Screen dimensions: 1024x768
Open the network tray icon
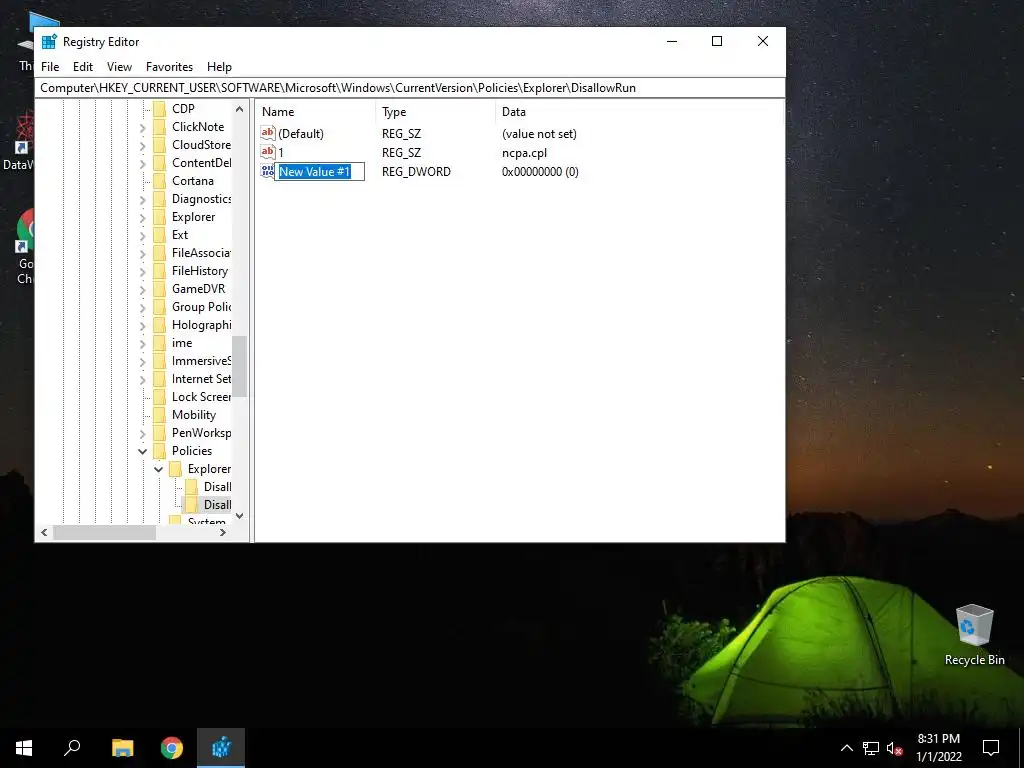(871, 748)
